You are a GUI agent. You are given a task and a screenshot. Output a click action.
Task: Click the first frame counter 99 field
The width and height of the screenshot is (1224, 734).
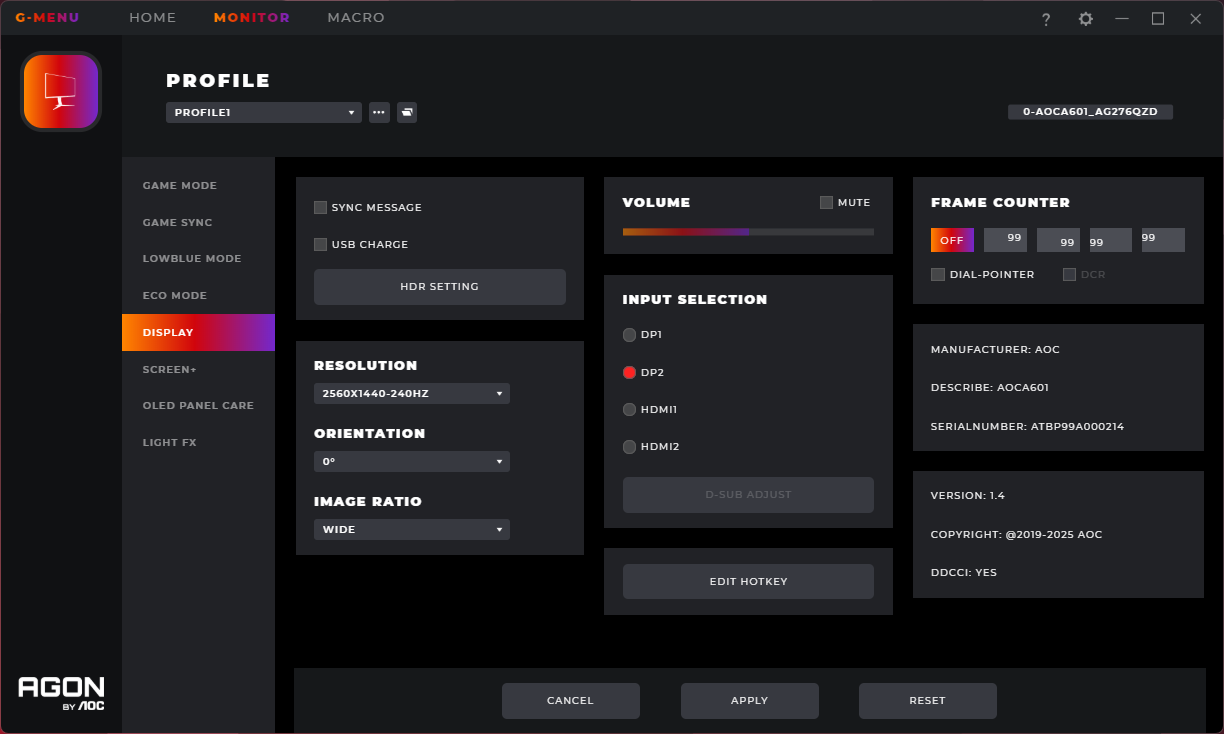[1005, 240]
